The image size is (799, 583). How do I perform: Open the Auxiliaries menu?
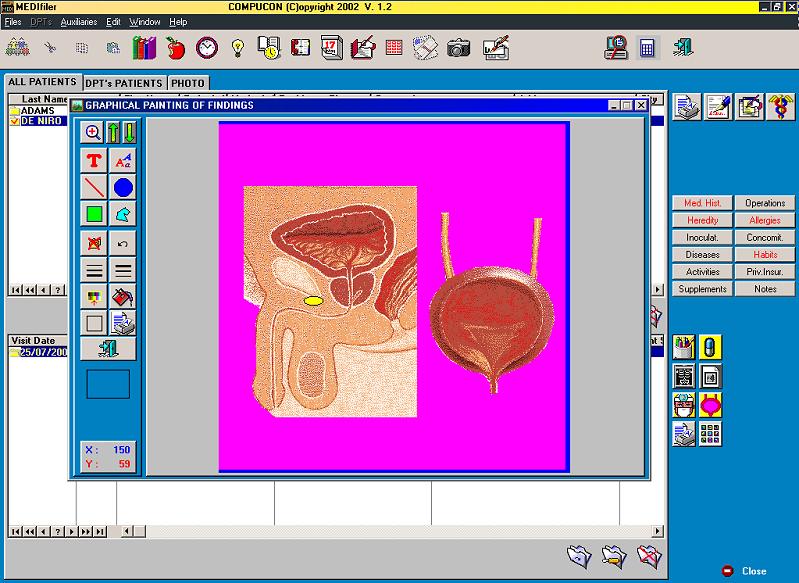[78, 22]
